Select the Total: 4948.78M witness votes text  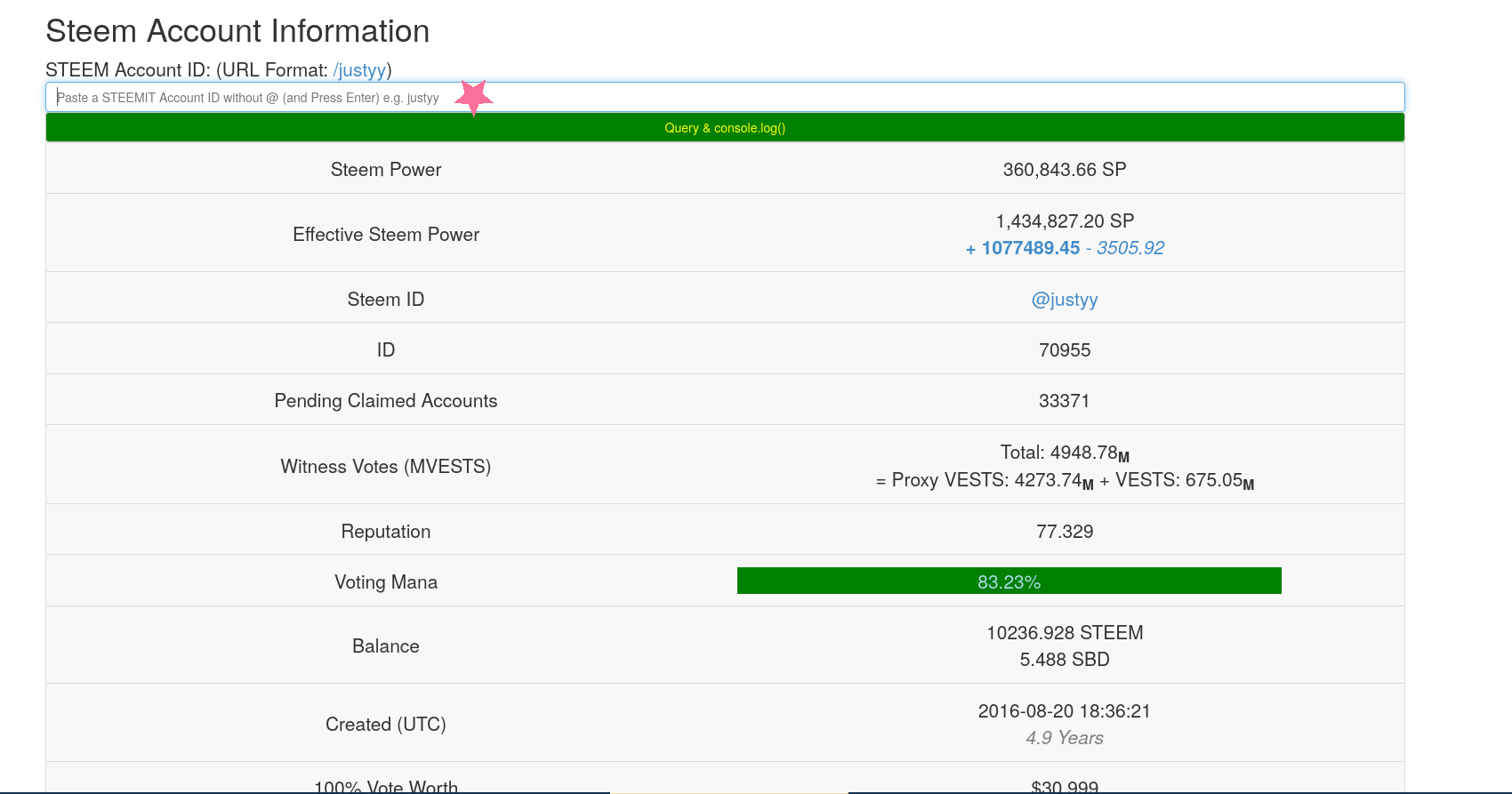[1065, 453]
